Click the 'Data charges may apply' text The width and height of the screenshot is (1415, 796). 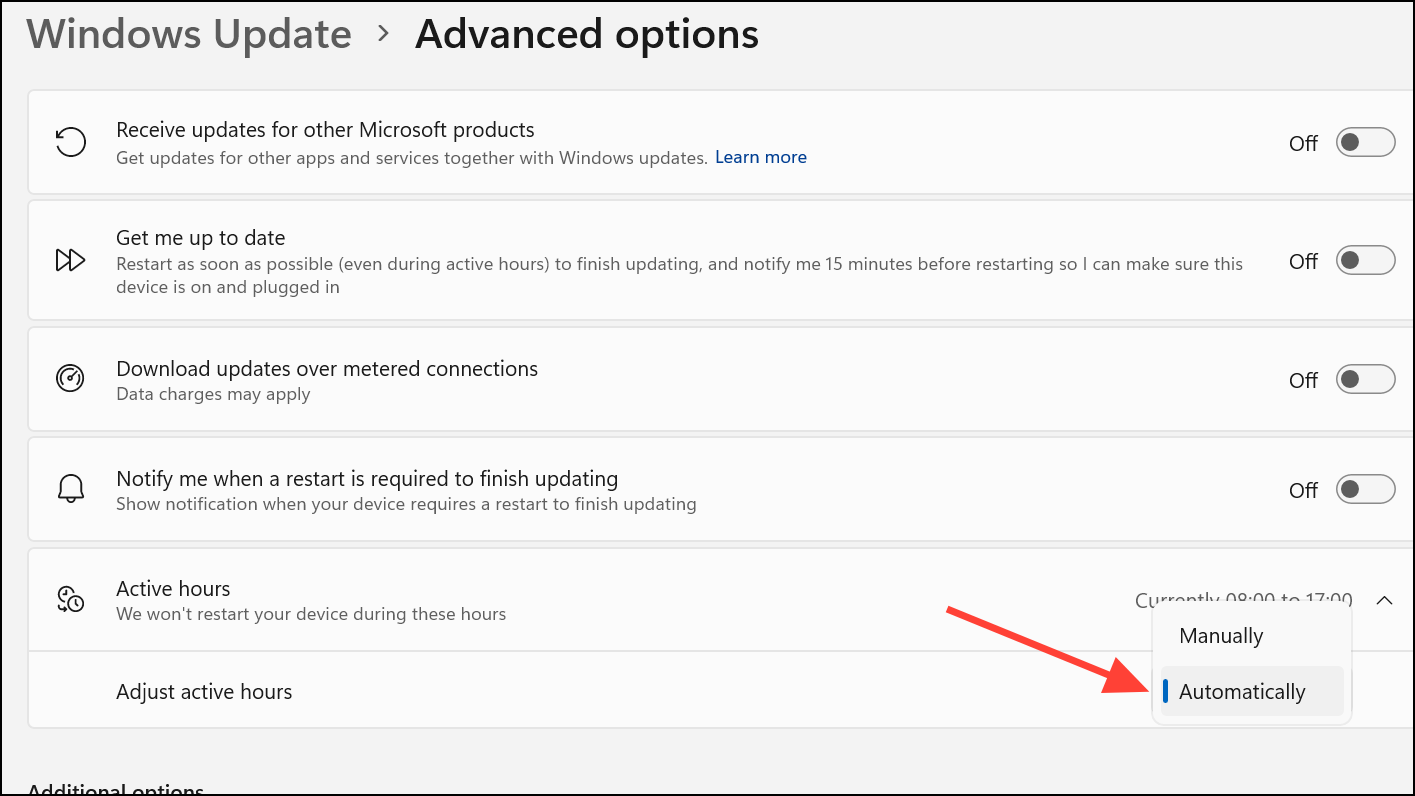click(213, 394)
